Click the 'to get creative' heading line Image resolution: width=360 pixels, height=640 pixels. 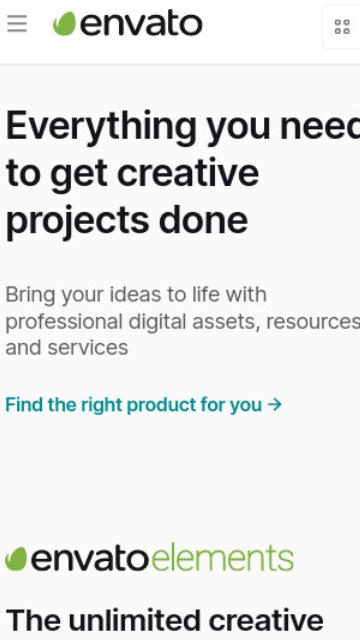coord(132,174)
